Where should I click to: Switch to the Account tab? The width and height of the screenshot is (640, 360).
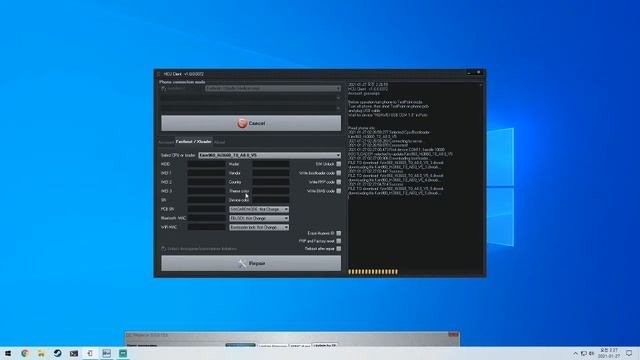(166, 142)
